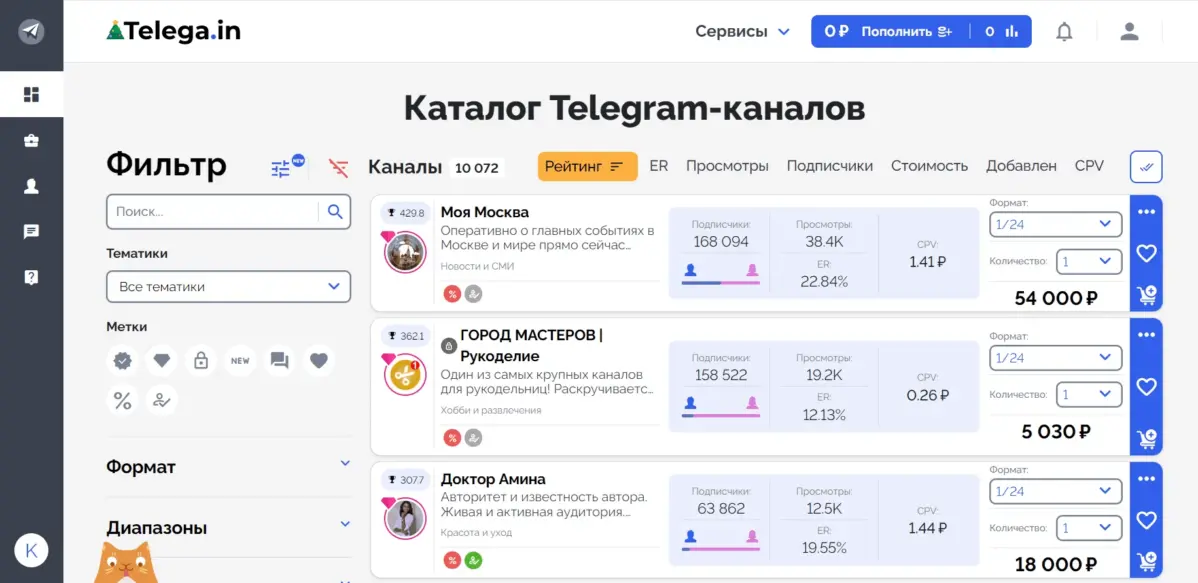Click the Поиск search input field
The height and width of the screenshot is (583, 1198).
coord(212,212)
